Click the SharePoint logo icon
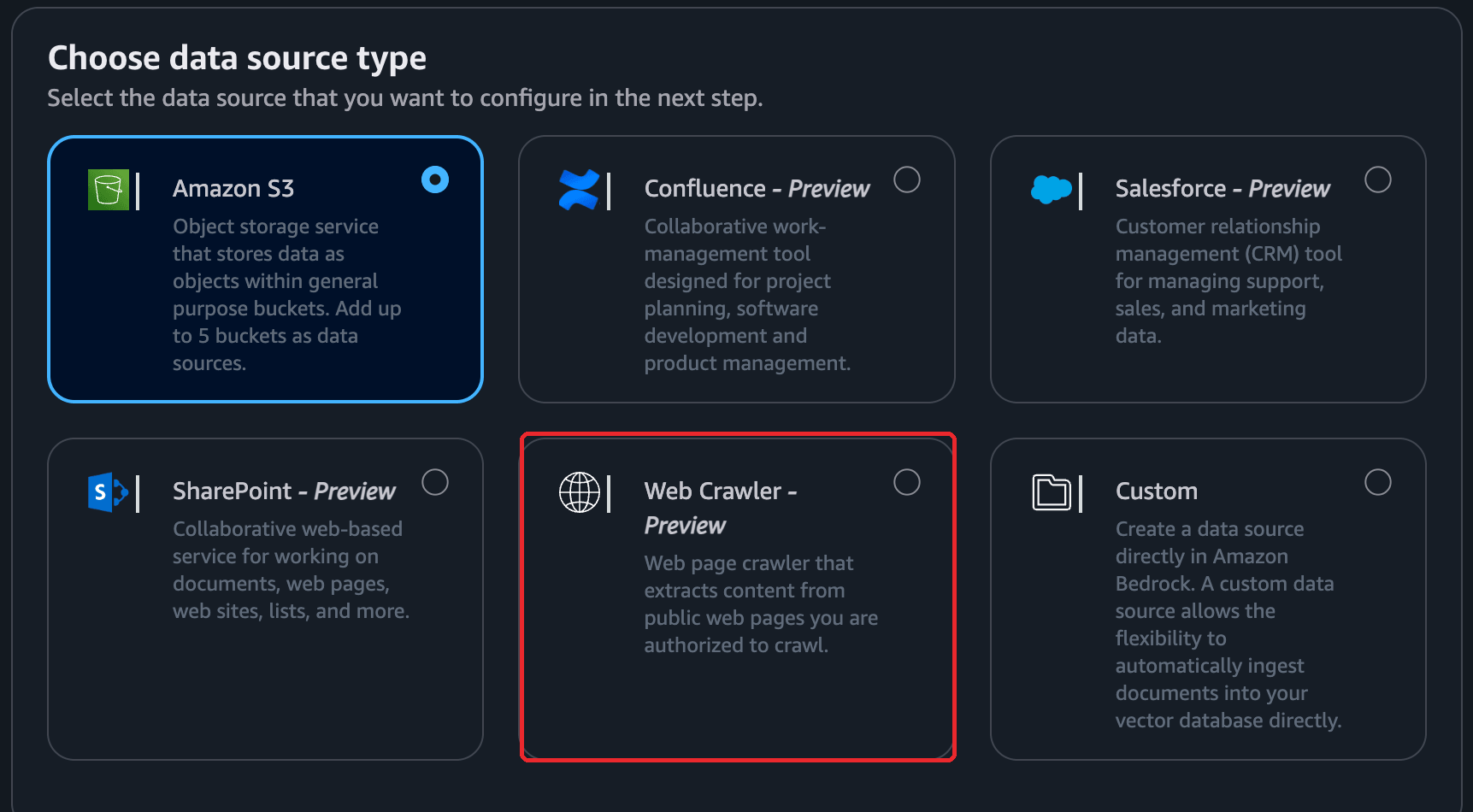The image size is (1473, 812). pyautogui.click(x=109, y=491)
